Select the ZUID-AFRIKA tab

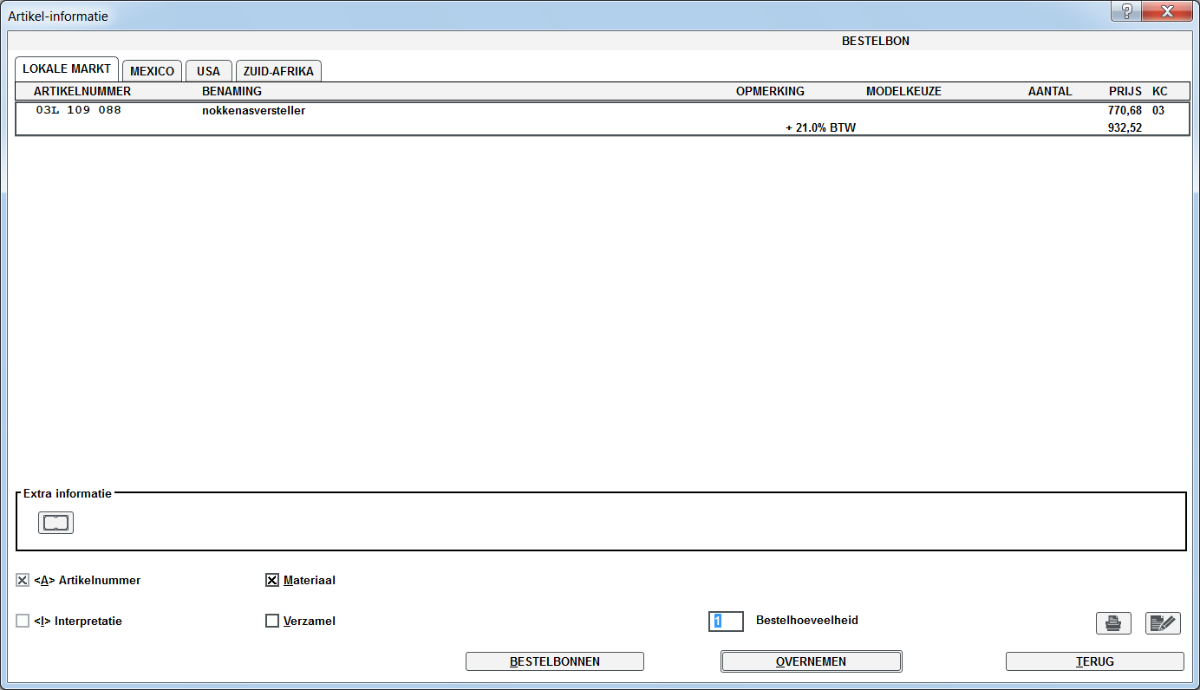pos(278,71)
